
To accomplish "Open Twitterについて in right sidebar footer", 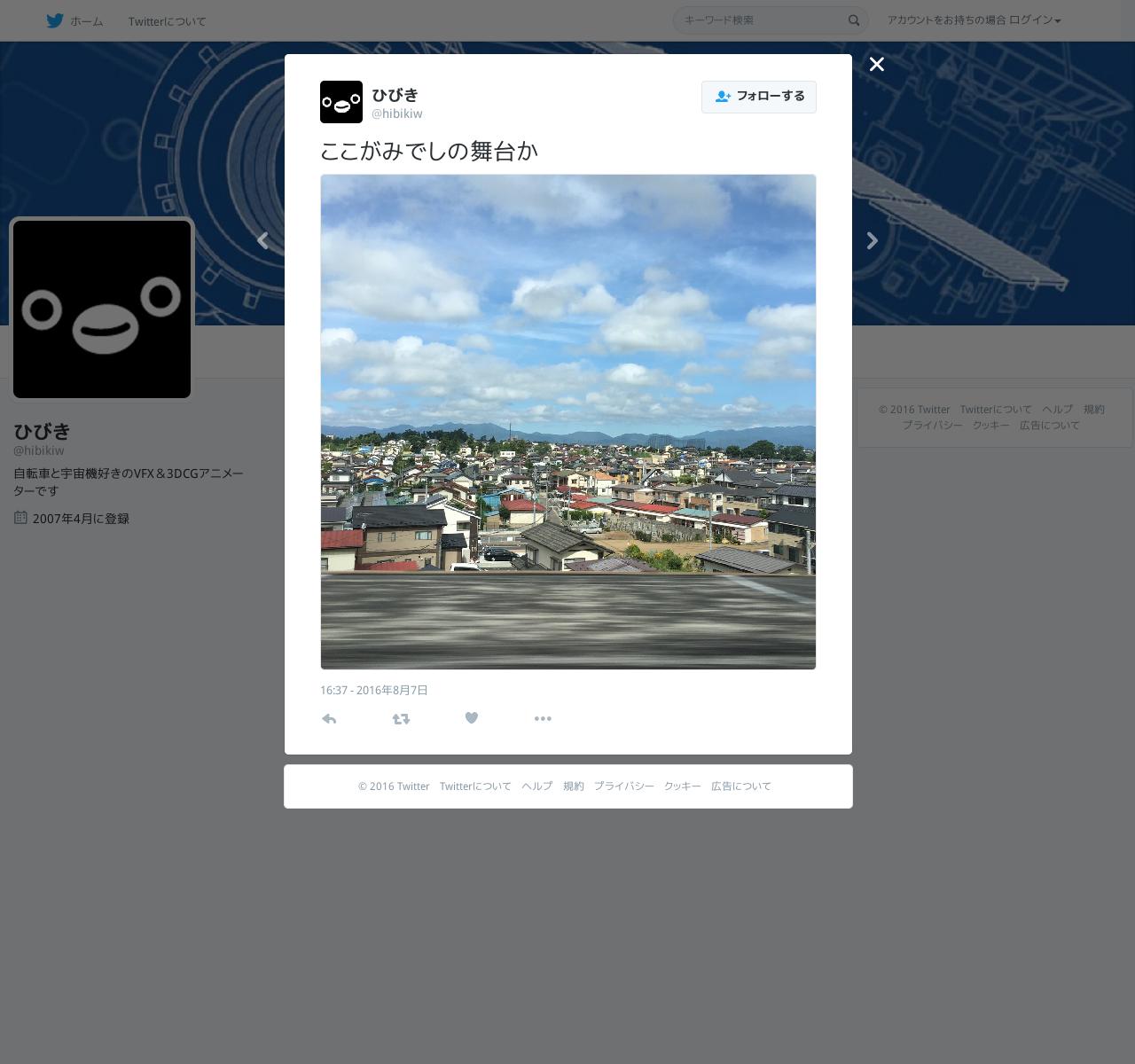I will click(996, 410).
